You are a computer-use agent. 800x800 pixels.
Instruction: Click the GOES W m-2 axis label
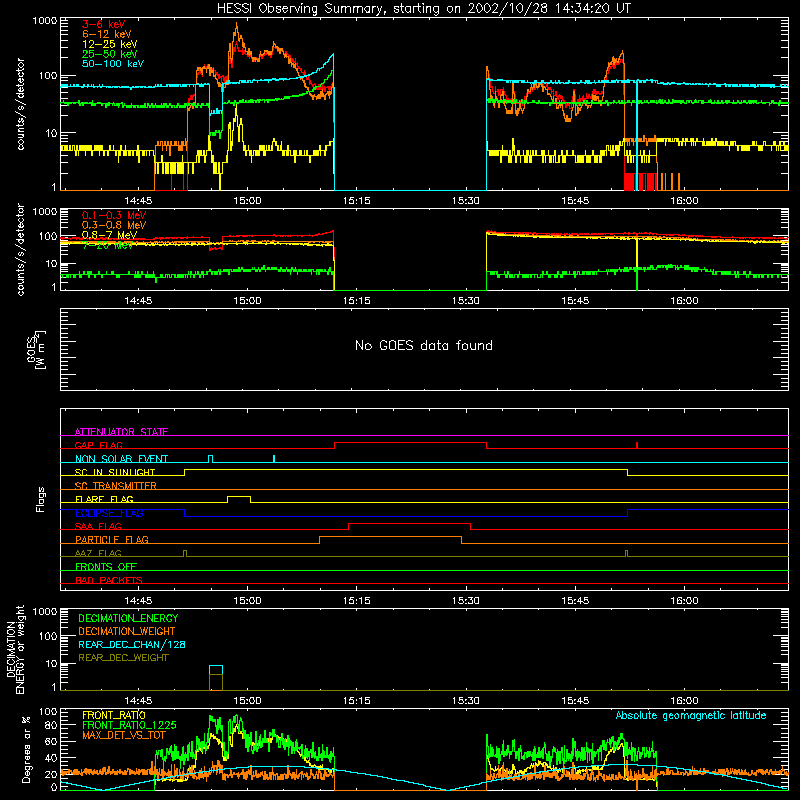tap(36, 349)
